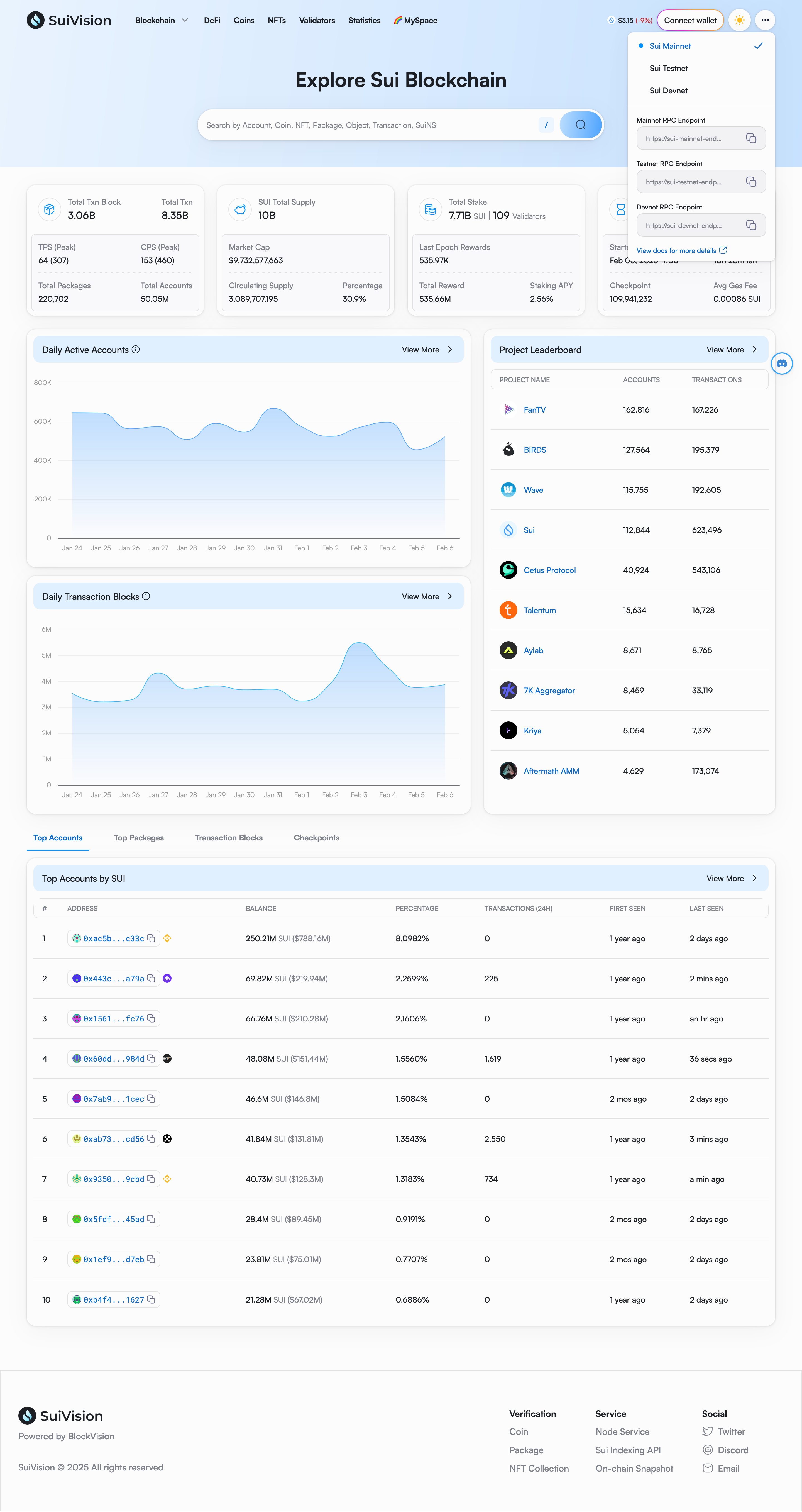Switch to the Top Packages tab
This screenshot has height=1512, width=802.
[138, 838]
